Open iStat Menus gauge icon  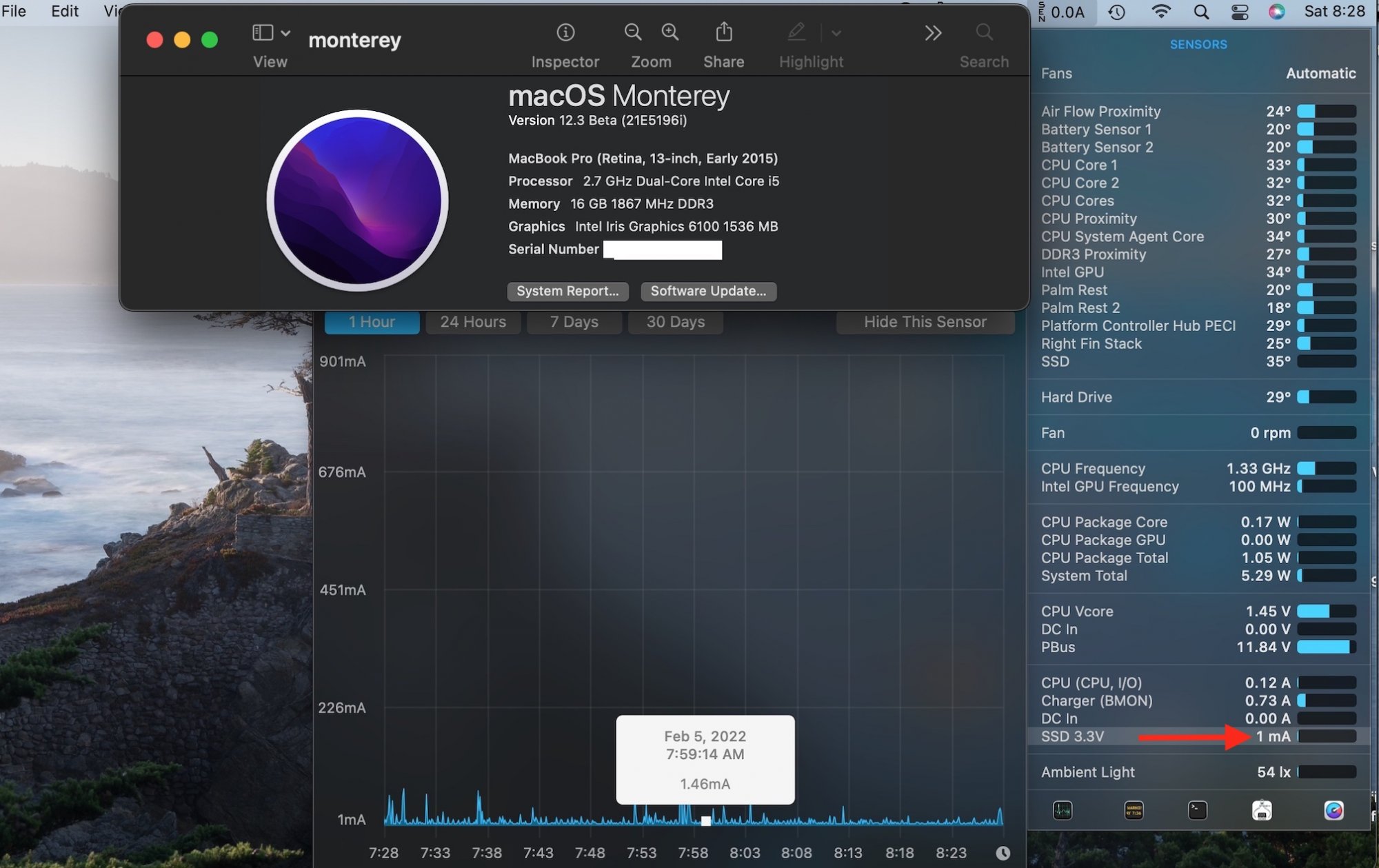1333,810
